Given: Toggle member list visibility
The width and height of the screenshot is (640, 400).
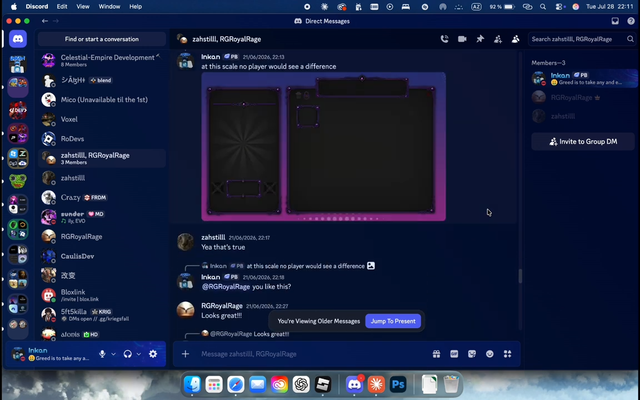Looking at the screenshot, I should (516, 39).
